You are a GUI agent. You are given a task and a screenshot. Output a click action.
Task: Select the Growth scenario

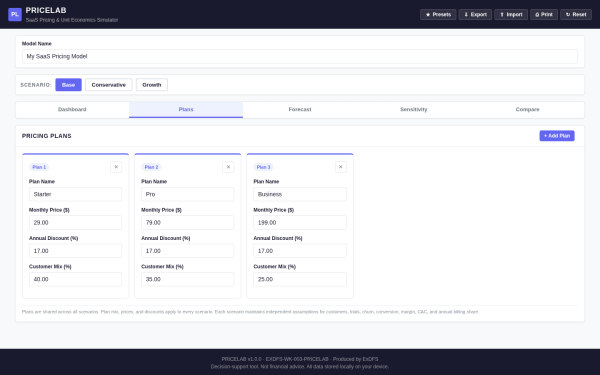click(152, 85)
